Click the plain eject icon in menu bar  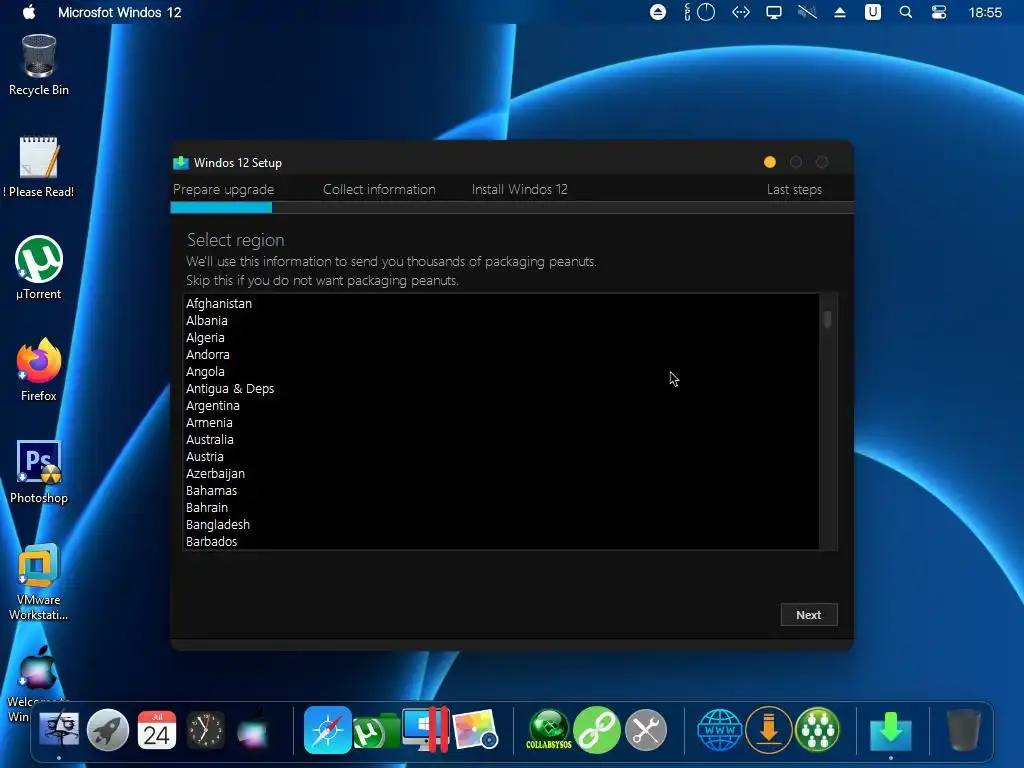click(840, 12)
